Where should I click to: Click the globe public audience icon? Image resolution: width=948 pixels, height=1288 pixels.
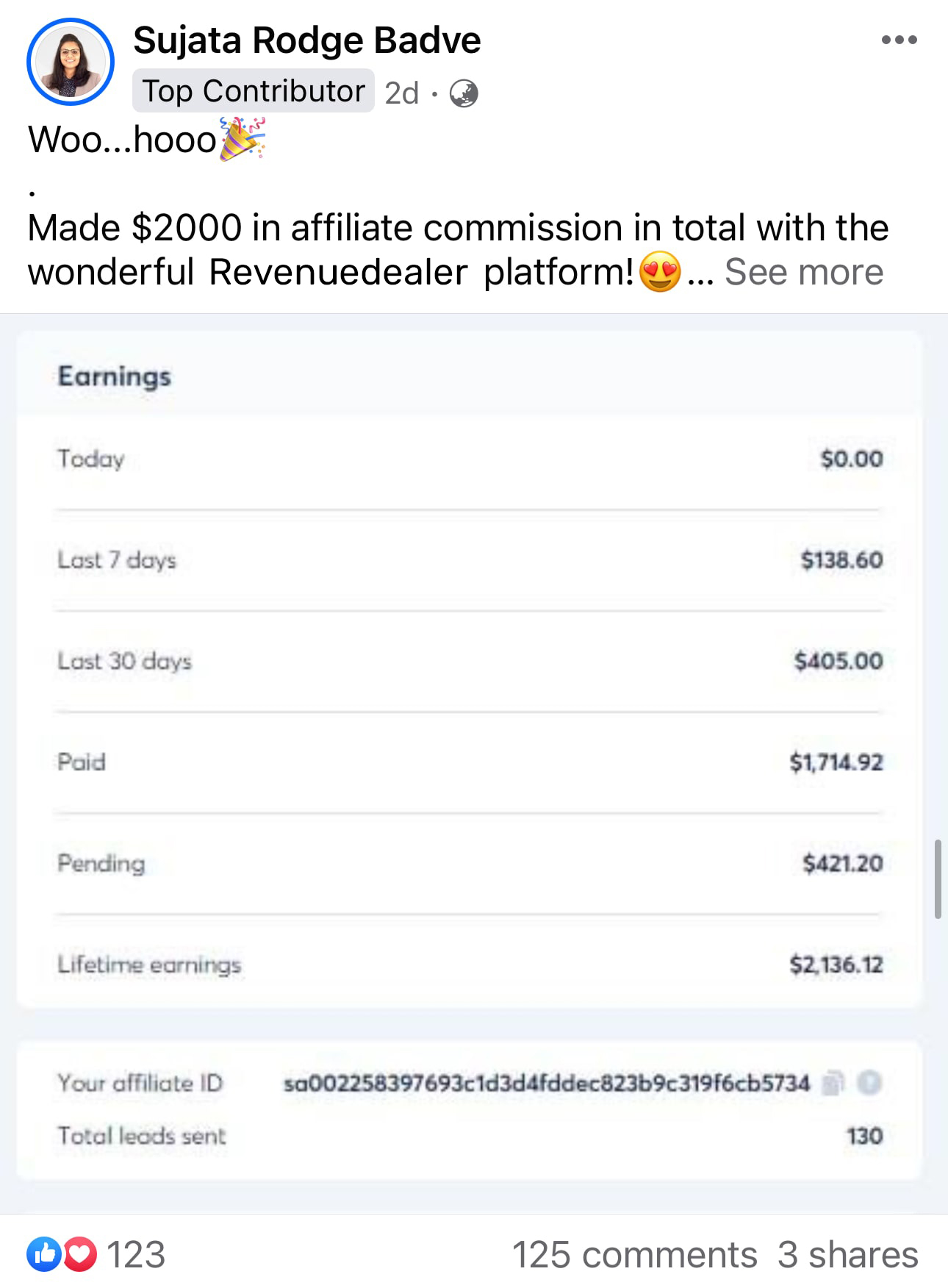464,93
